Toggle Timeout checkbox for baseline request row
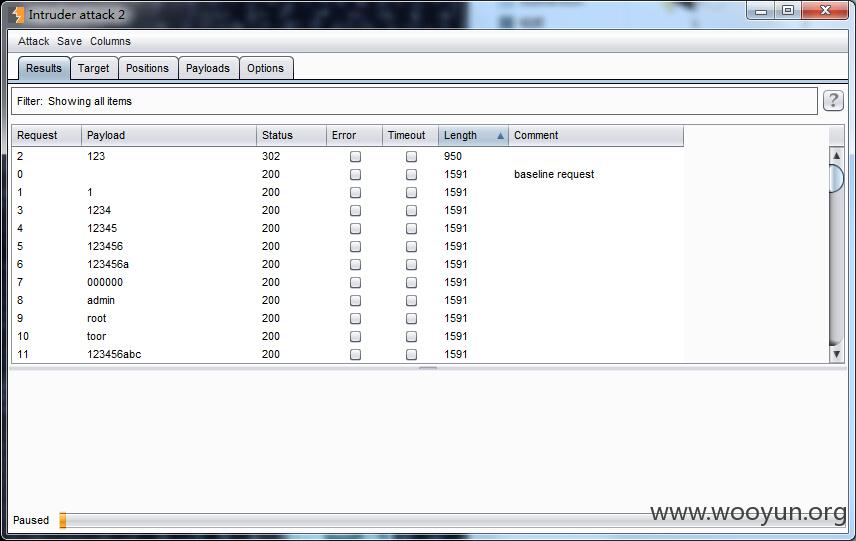The image size is (856, 541). click(x=411, y=175)
